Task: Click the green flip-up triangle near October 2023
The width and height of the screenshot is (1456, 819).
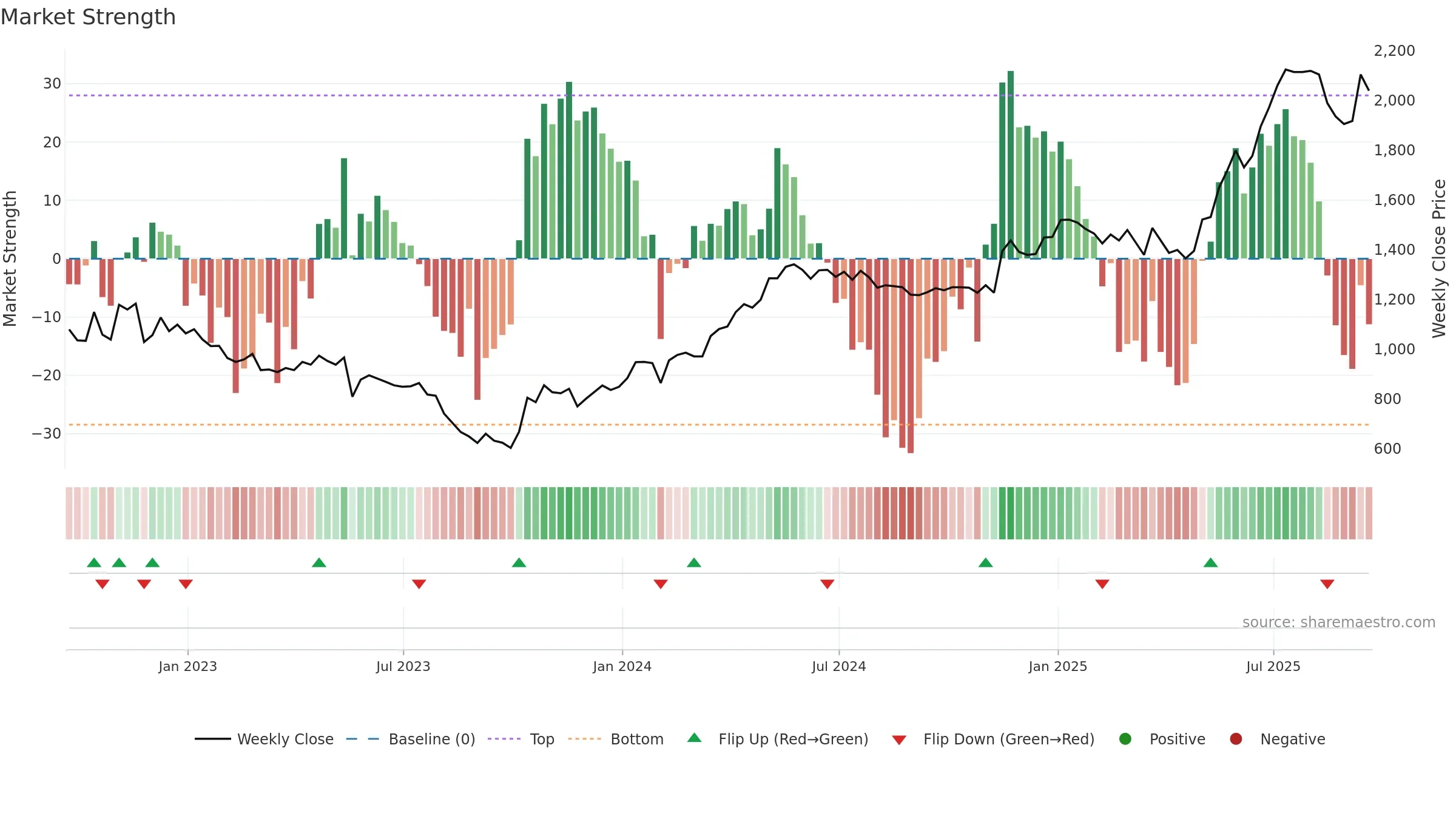Action: click(519, 563)
